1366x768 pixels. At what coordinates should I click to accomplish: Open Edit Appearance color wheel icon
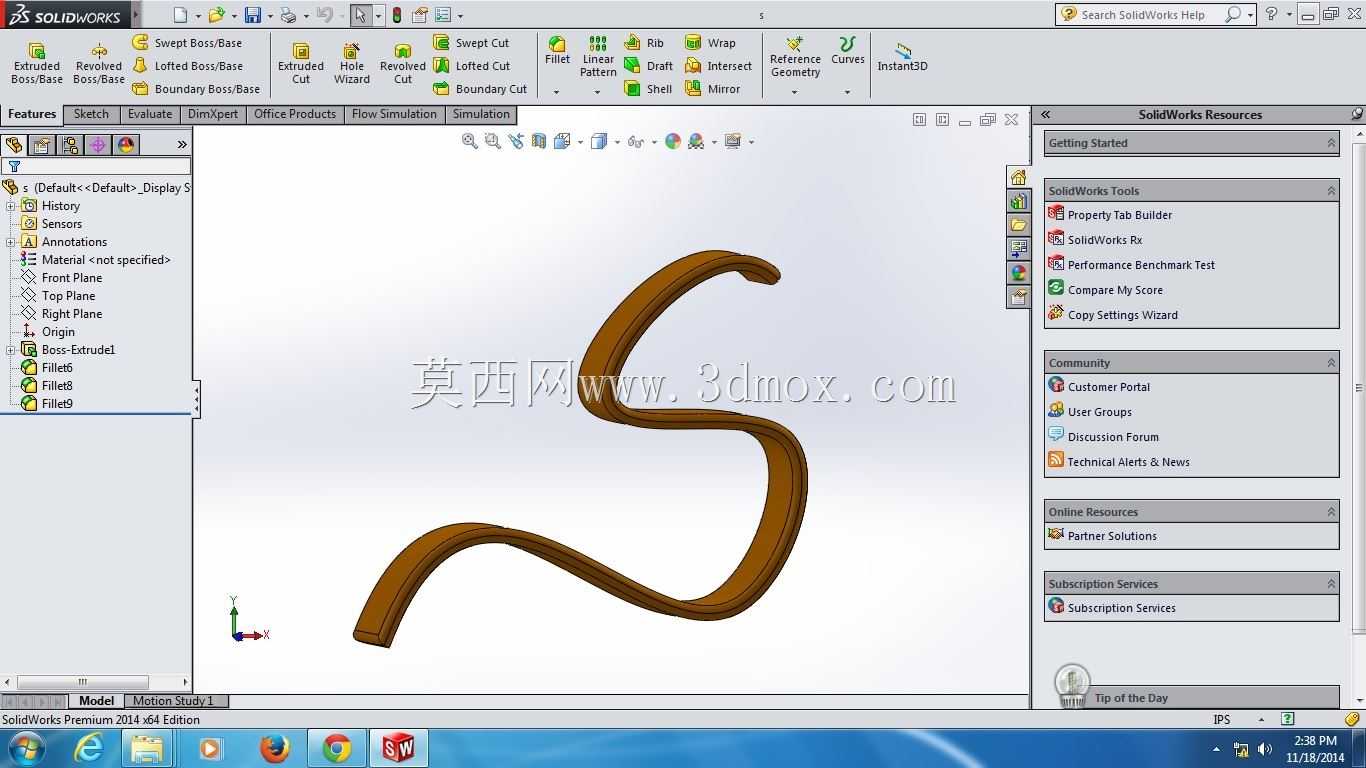tap(673, 142)
